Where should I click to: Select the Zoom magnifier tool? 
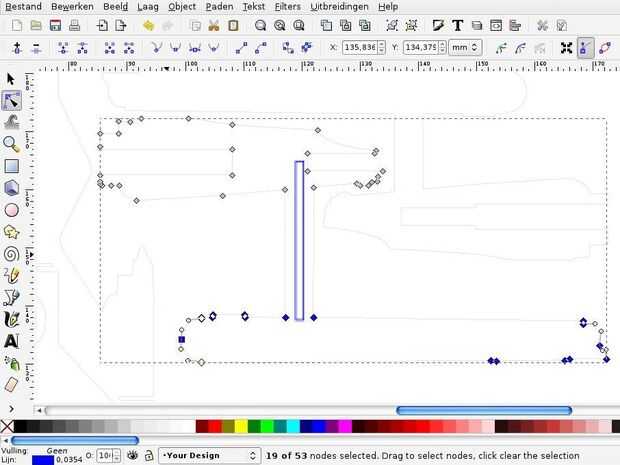pyautogui.click(x=11, y=144)
